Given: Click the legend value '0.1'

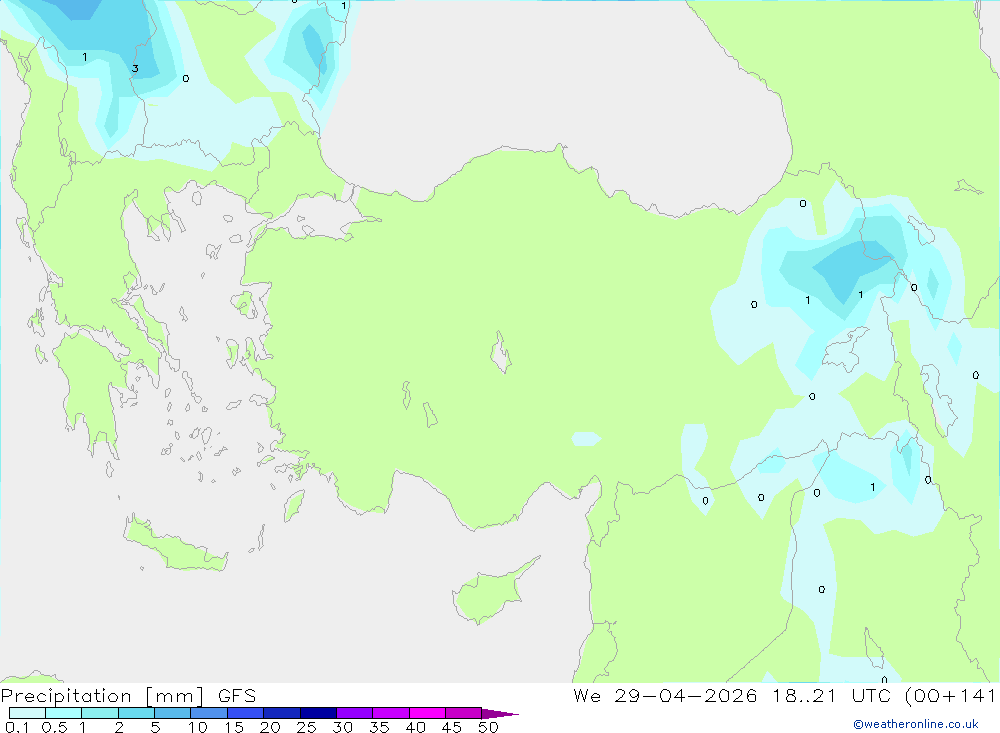Looking at the screenshot, I should pyautogui.click(x=17, y=727).
